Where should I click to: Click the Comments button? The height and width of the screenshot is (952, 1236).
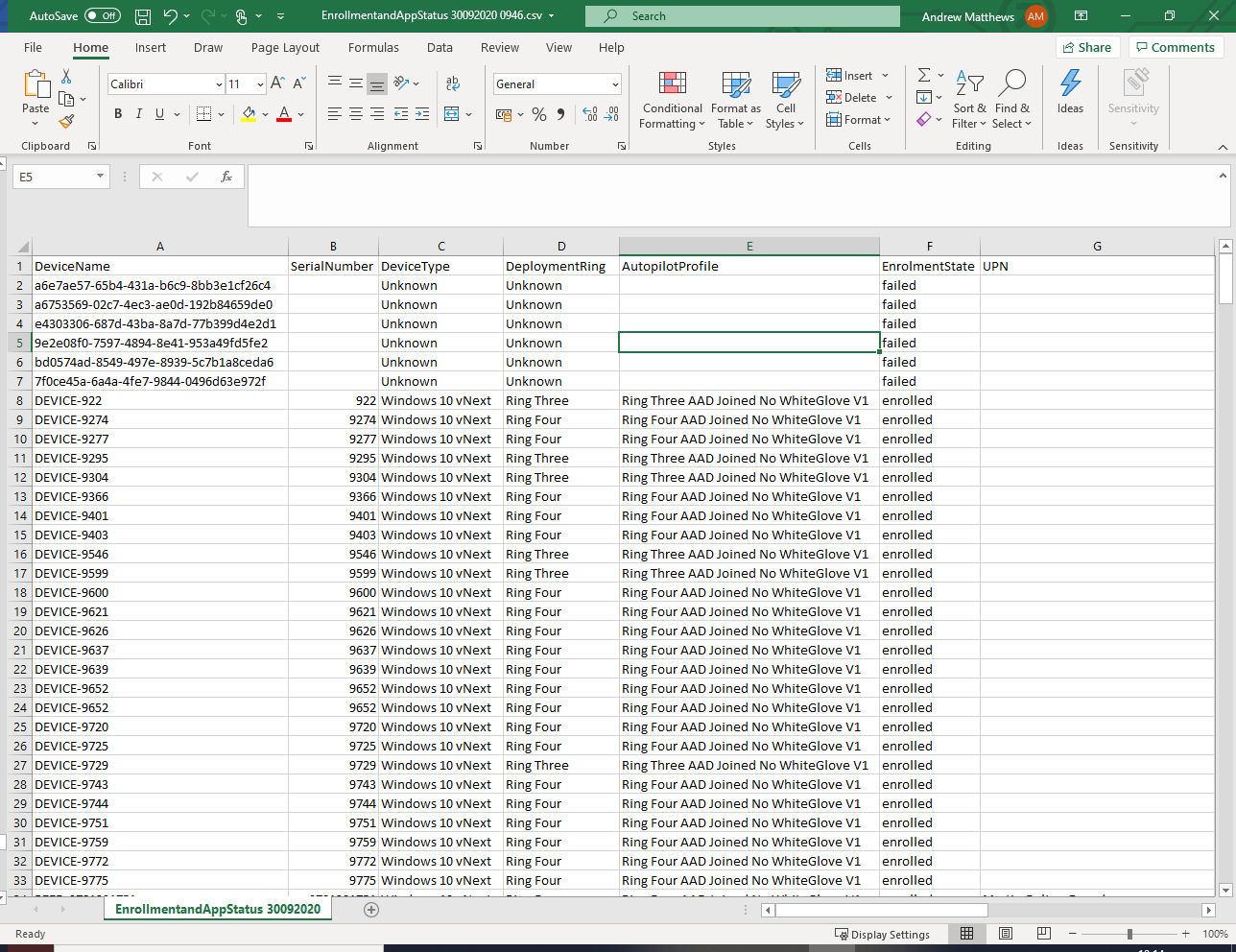(x=1176, y=47)
